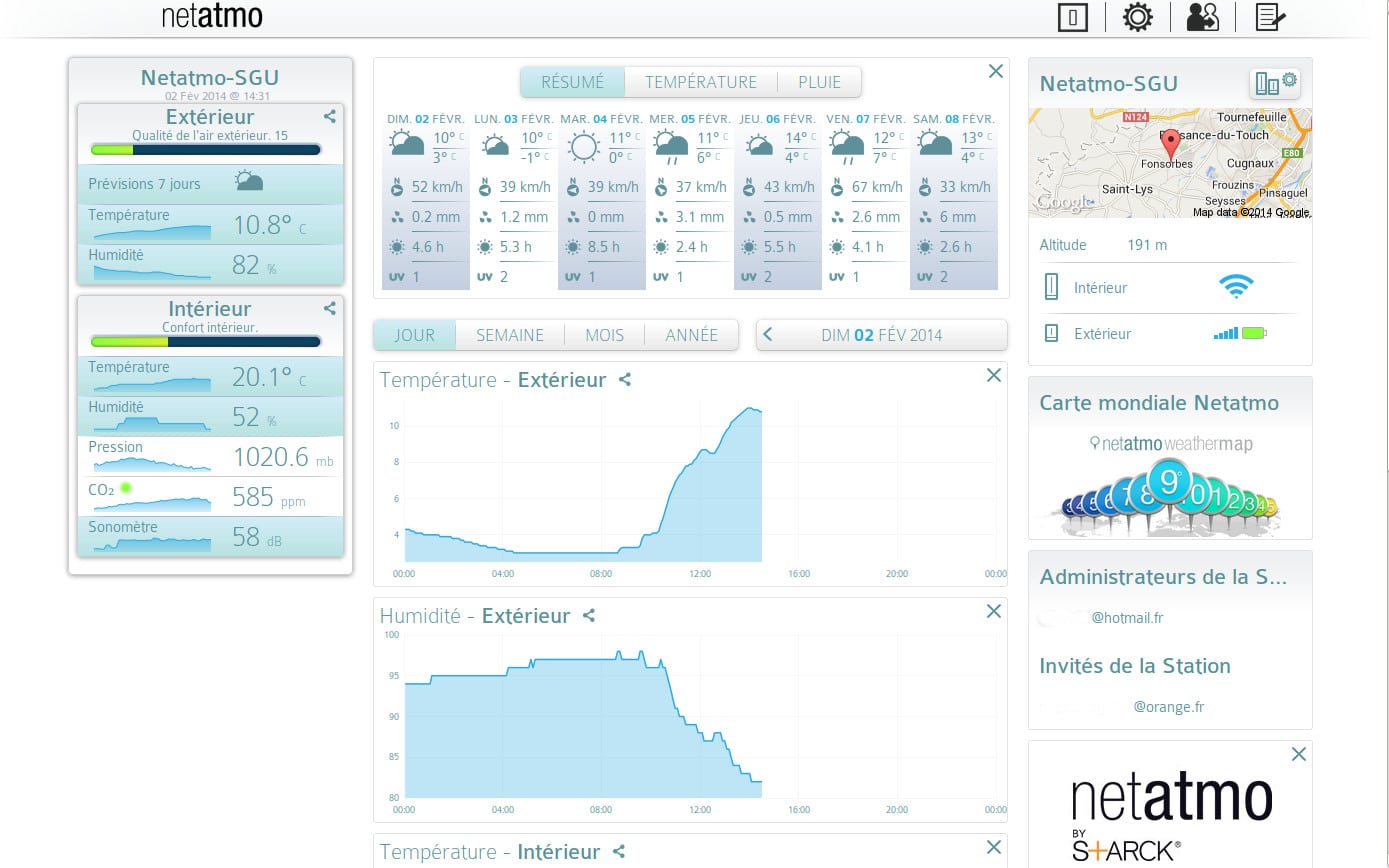Select indoor Humidité 52% row
This screenshot has height=868, width=1389.
pos(210,416)
